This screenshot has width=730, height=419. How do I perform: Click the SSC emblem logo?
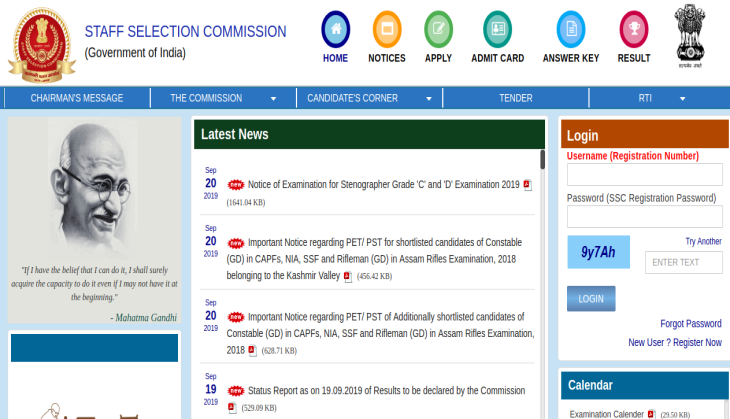click(x=42, y=45)
